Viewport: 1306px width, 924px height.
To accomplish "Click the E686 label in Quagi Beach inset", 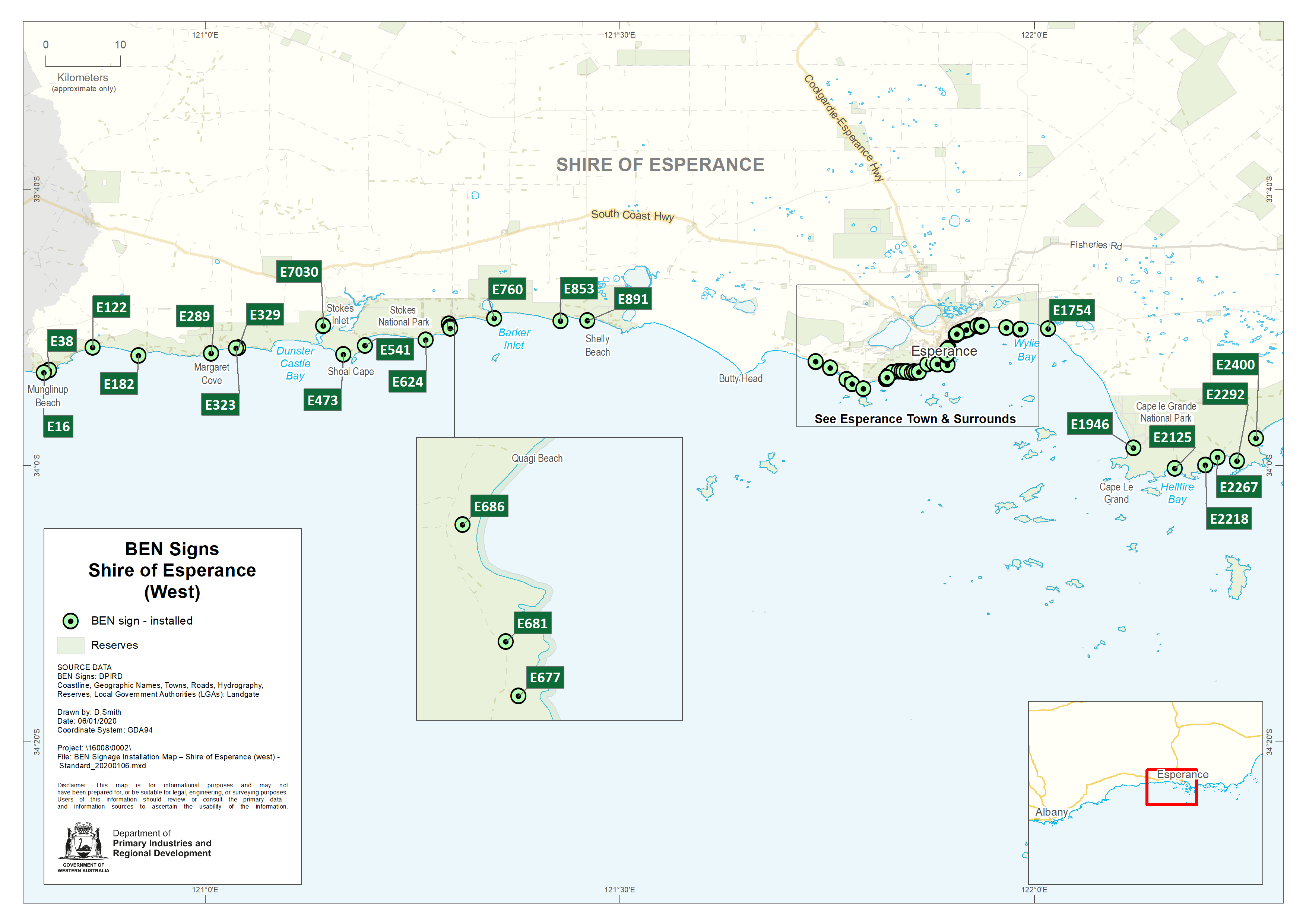I will (489, 507).
